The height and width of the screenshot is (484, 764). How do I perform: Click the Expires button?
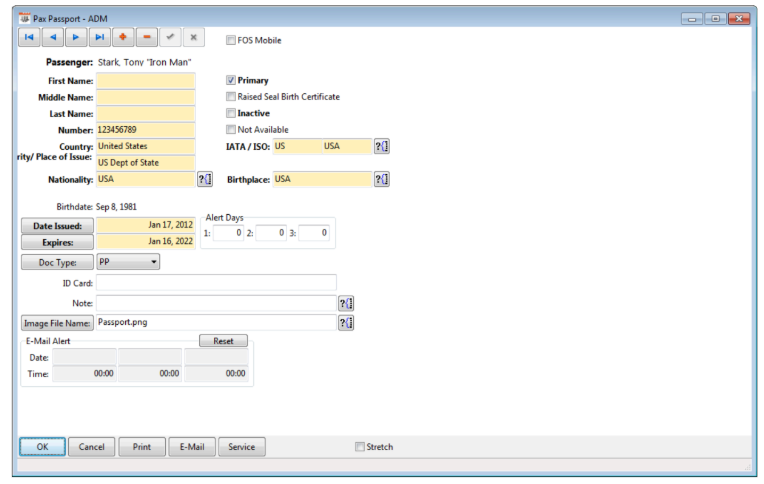(x=57, y=242)
